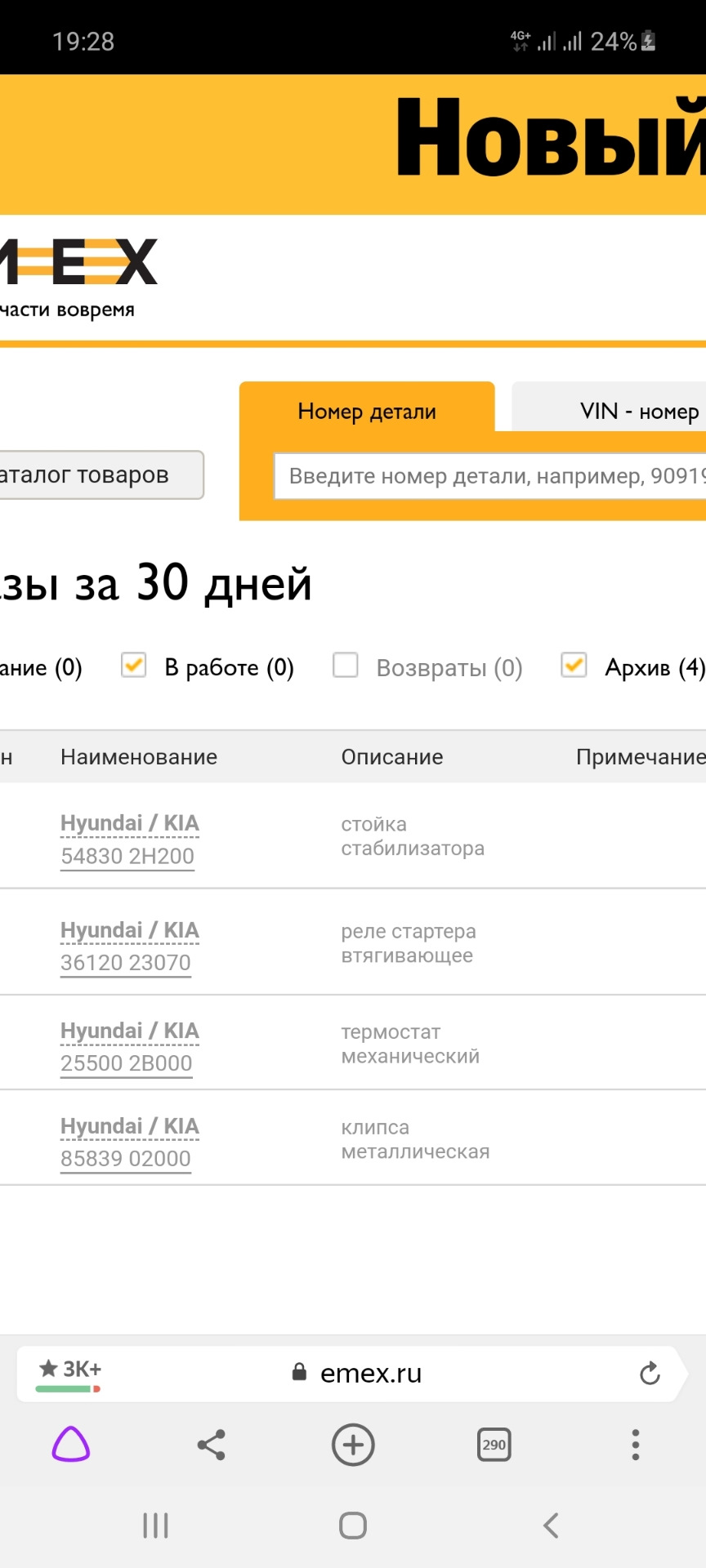This screenshot has height=1568, width=706.
Task: Select the "Номер детали" tab
Action: click(x=367, y=411)
